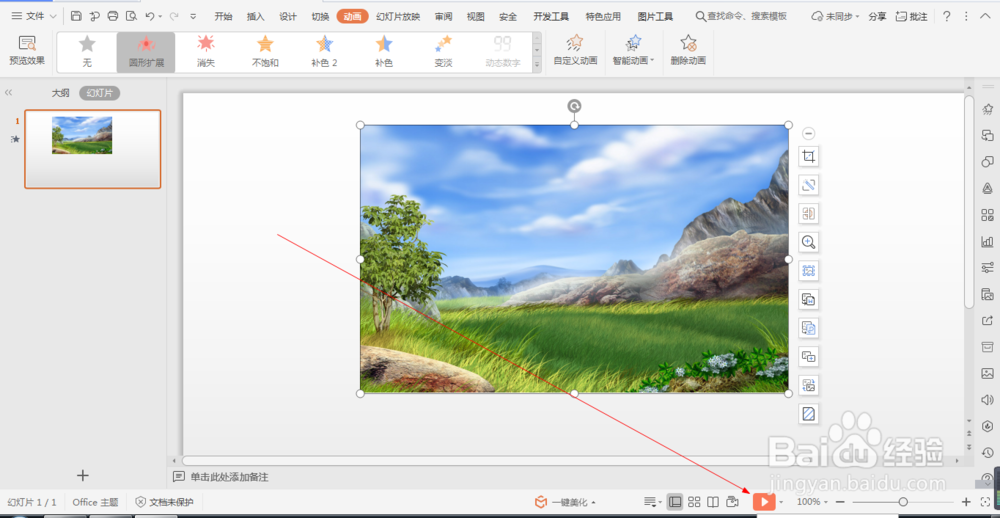Click 文档未保护 in status bar
1000x518 pixels.
click(x=165, y=502)
